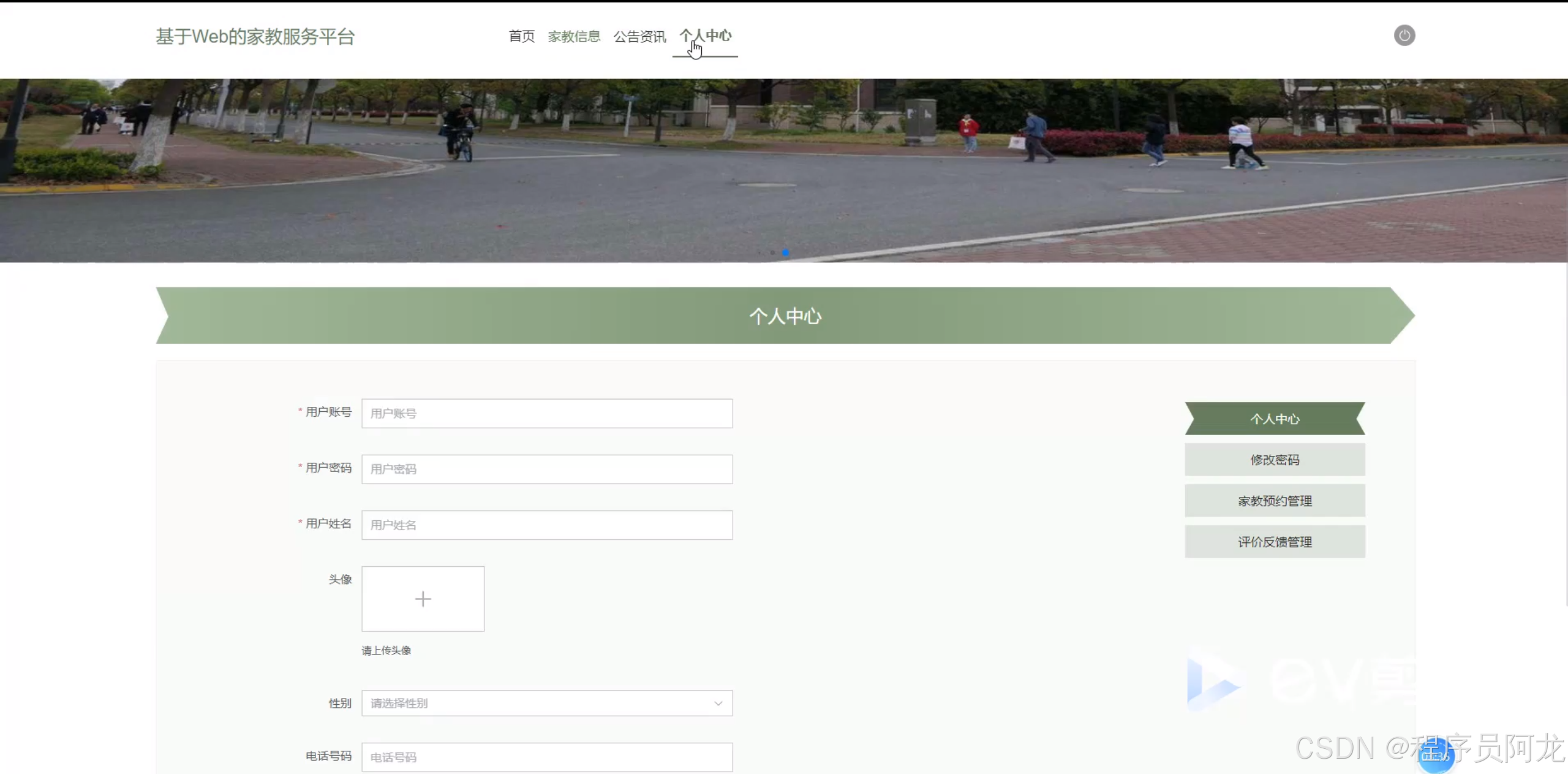
Task: Click the power logout icon
Action: [x=1404, y=36]
